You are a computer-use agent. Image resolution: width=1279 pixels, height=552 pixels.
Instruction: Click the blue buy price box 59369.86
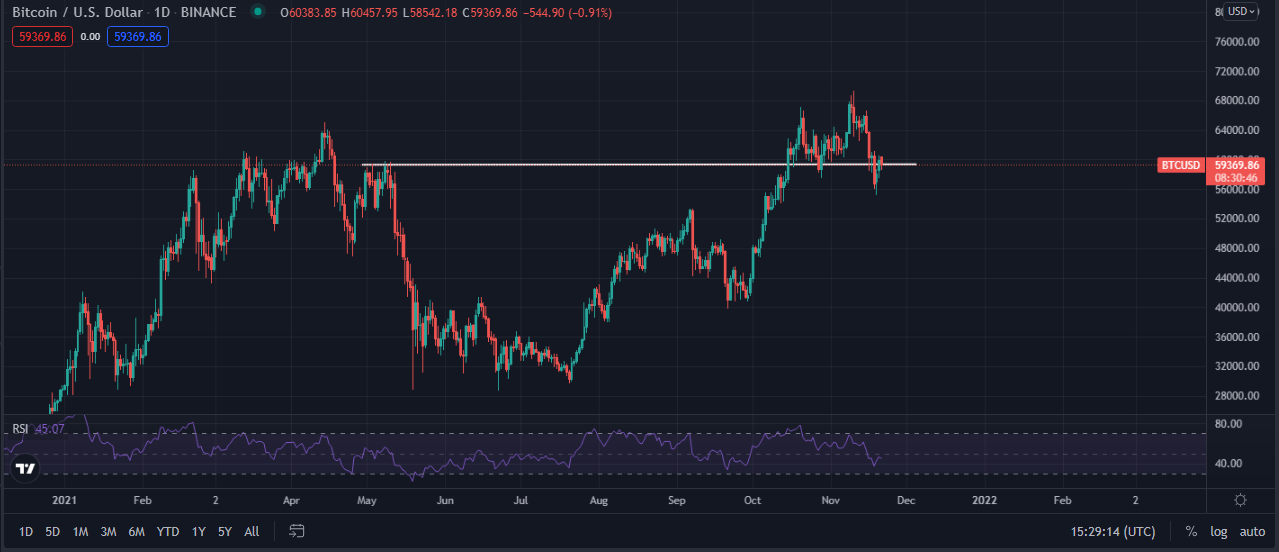pyautogui.click(x=139, y=36)
